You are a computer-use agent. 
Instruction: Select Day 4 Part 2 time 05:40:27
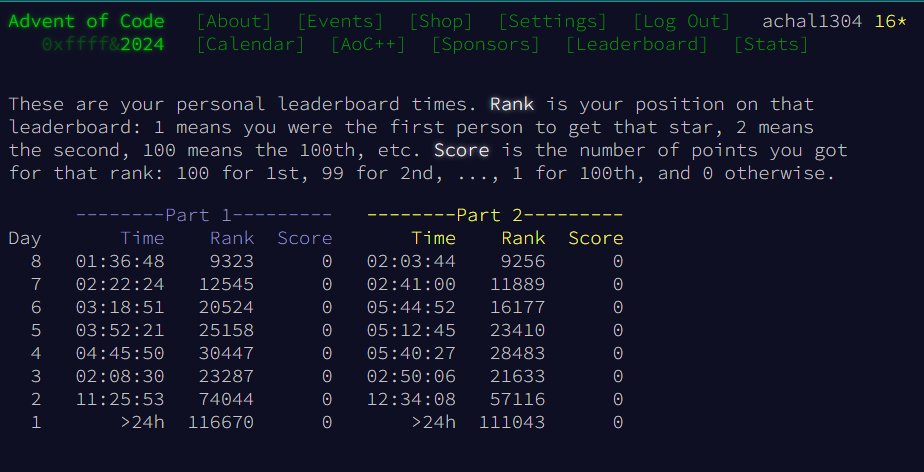point(411,353)
